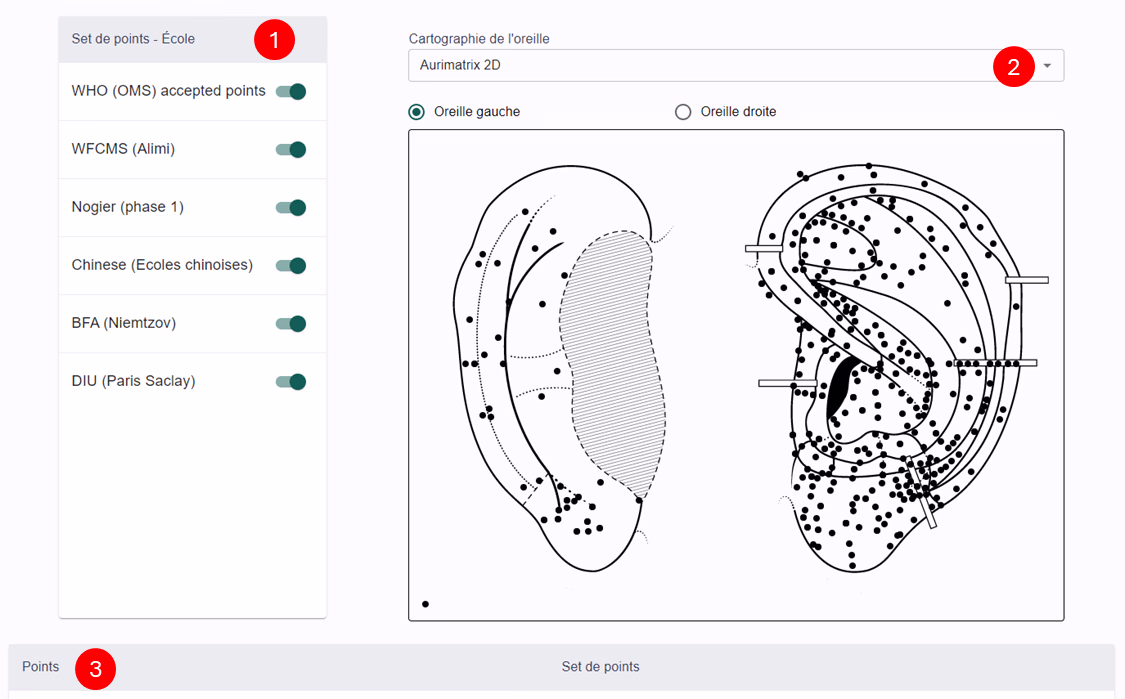Image resolution: width=1125 pixels, height=699 pixels.
Task: Click the Nogier (phase 1) label
Action: (x=128, y=207)
